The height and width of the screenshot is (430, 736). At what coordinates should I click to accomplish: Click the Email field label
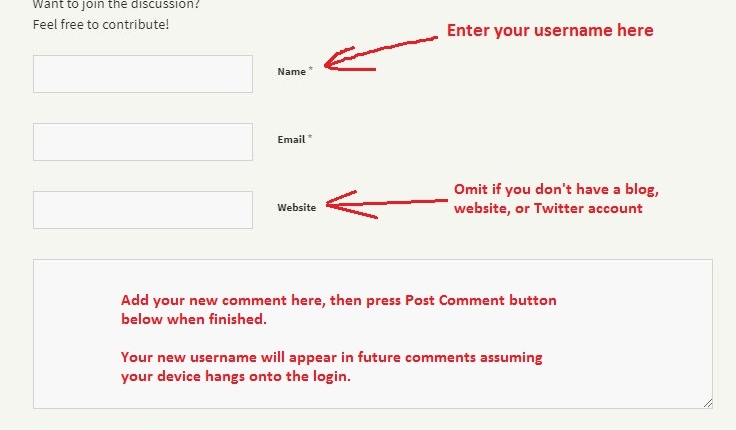pyautogui.click(x=291, y=140)
